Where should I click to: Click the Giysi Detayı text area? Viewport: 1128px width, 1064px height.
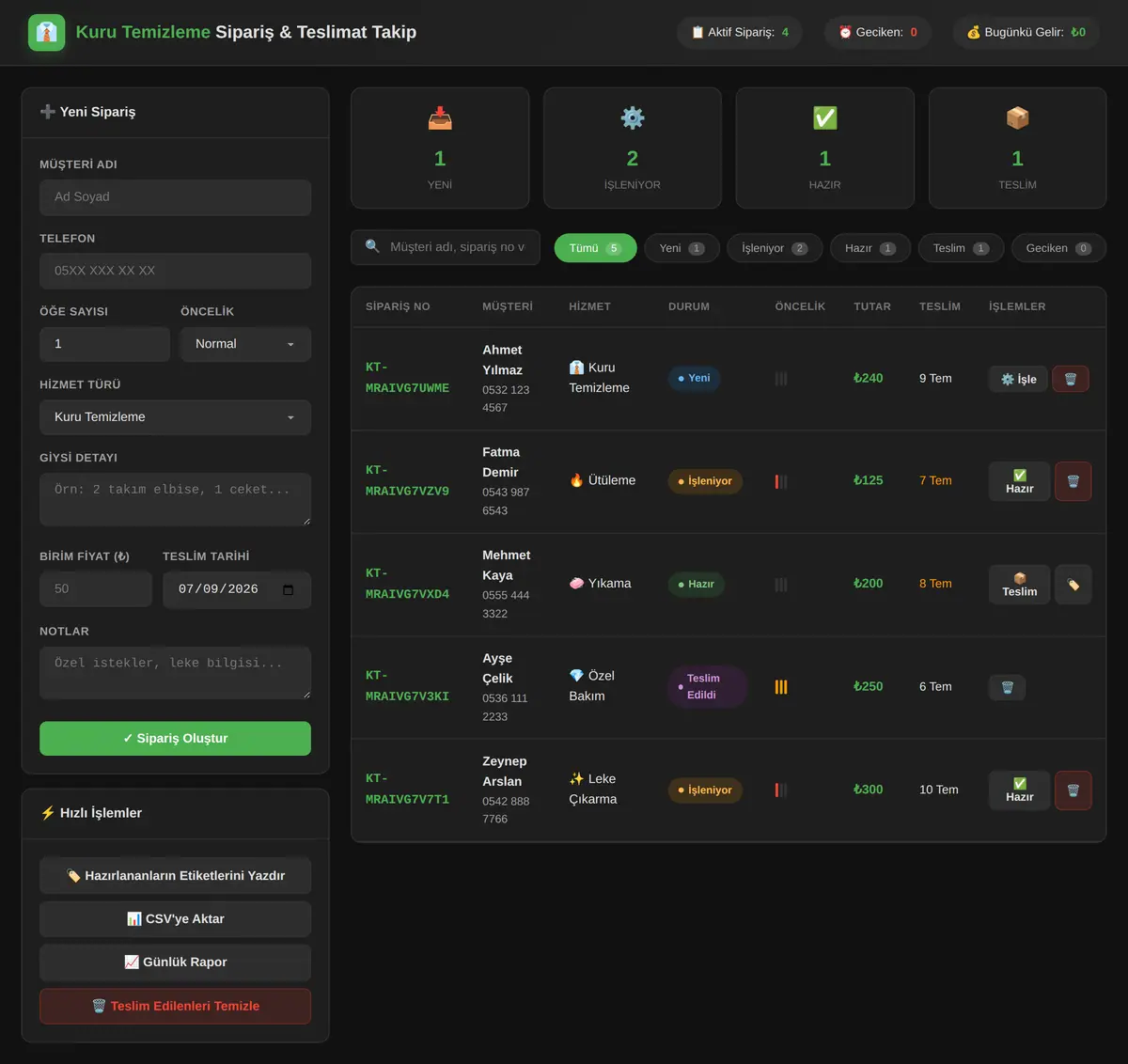click(175, 499)
